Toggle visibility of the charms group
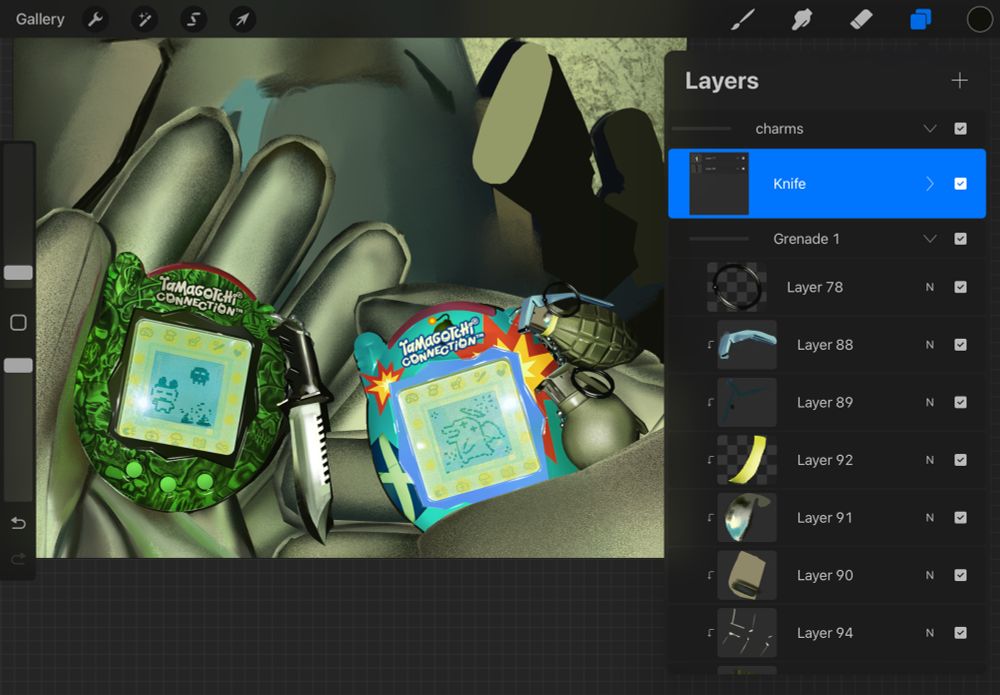 pyautogui.click(x=960, y=129)
